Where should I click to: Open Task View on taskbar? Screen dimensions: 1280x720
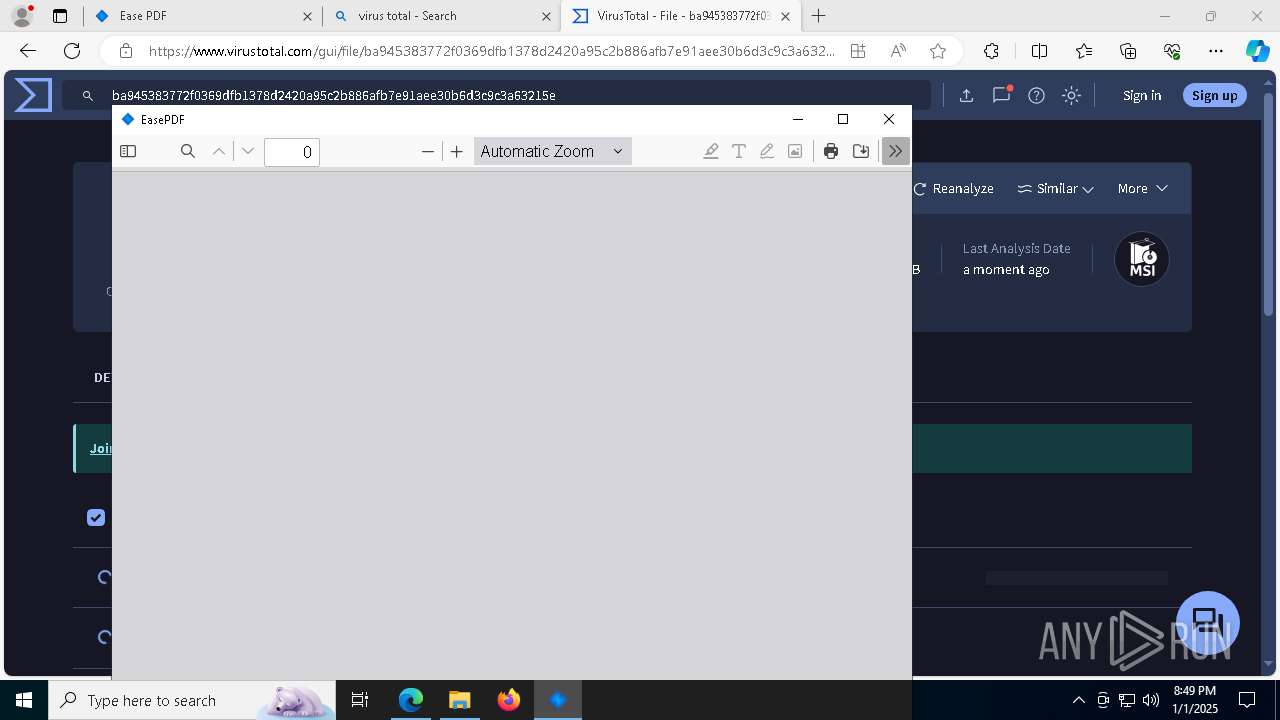(360, 700)
